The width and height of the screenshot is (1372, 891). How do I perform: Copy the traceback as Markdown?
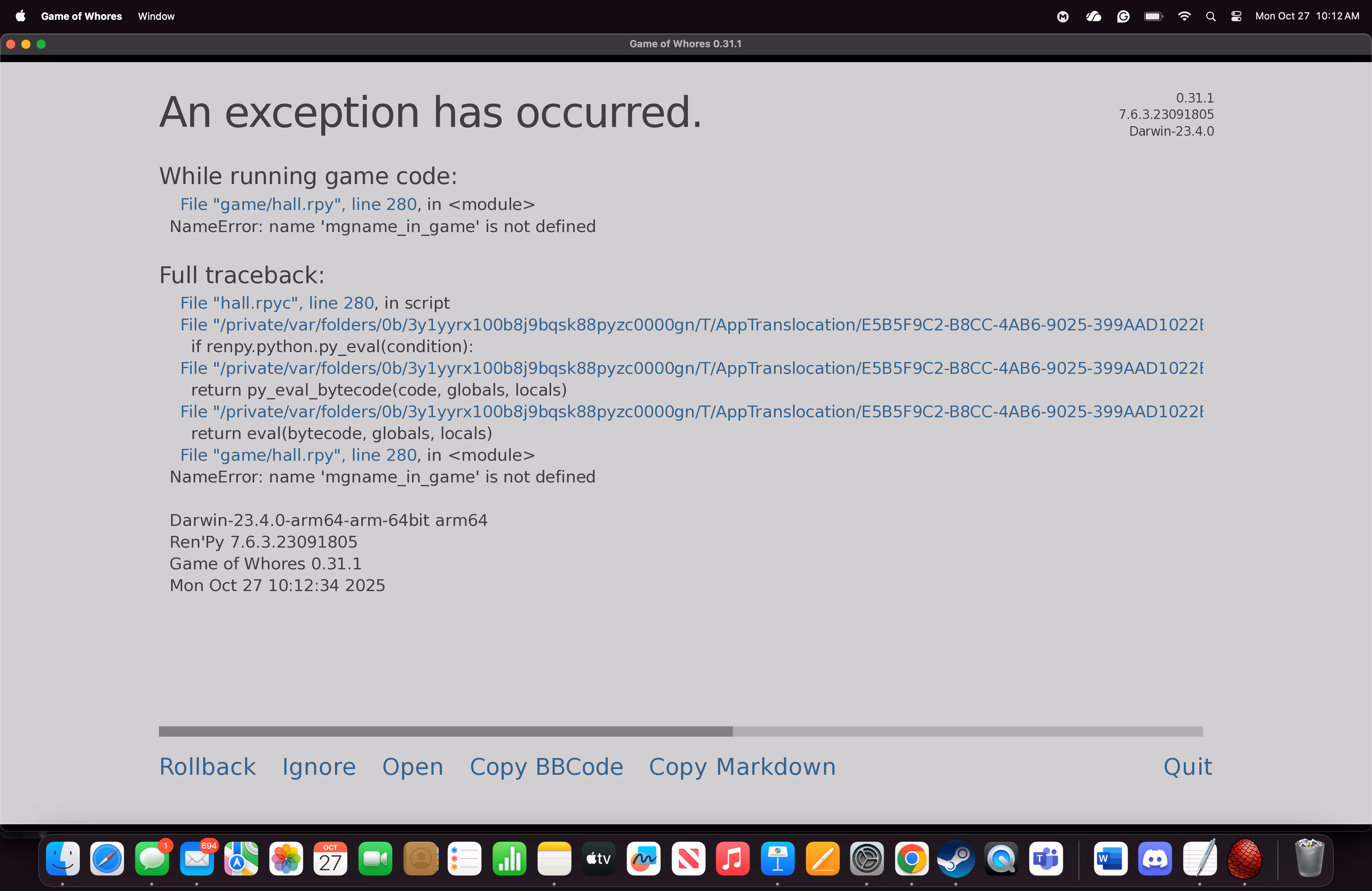click(742, 766)
